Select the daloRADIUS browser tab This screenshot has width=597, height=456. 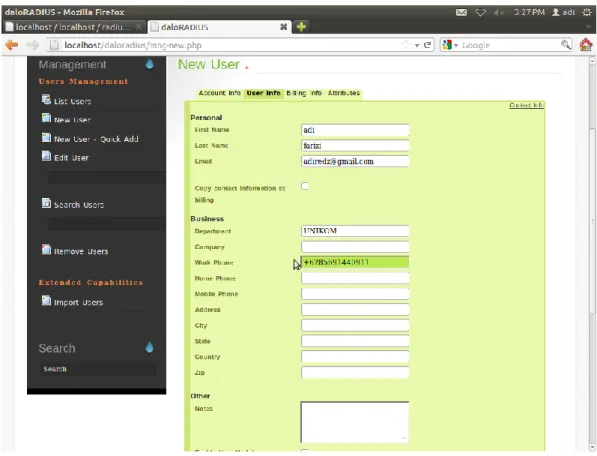pyautogui.click(x=220, y=27)
